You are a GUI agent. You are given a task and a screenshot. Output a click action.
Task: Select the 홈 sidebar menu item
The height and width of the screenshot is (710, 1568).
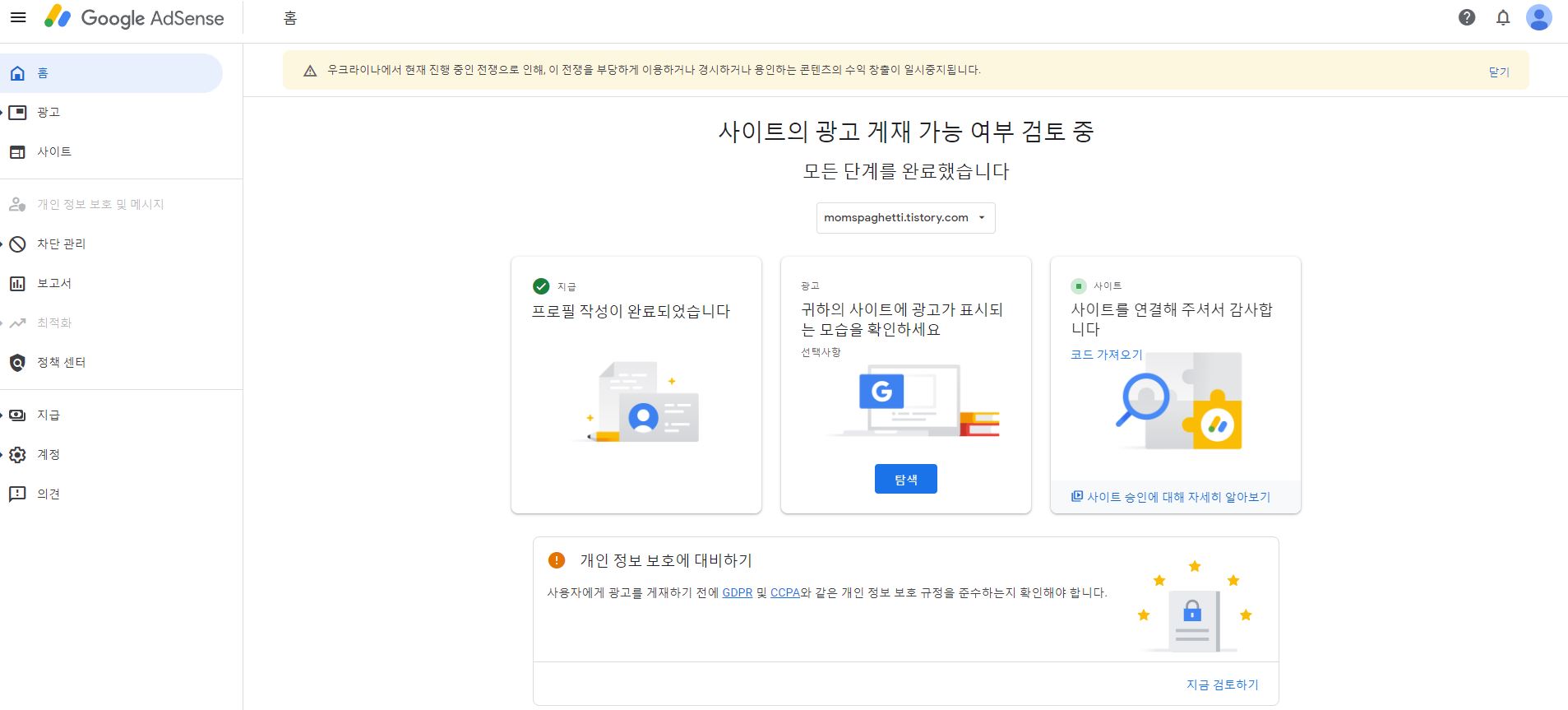click(111, 73)
